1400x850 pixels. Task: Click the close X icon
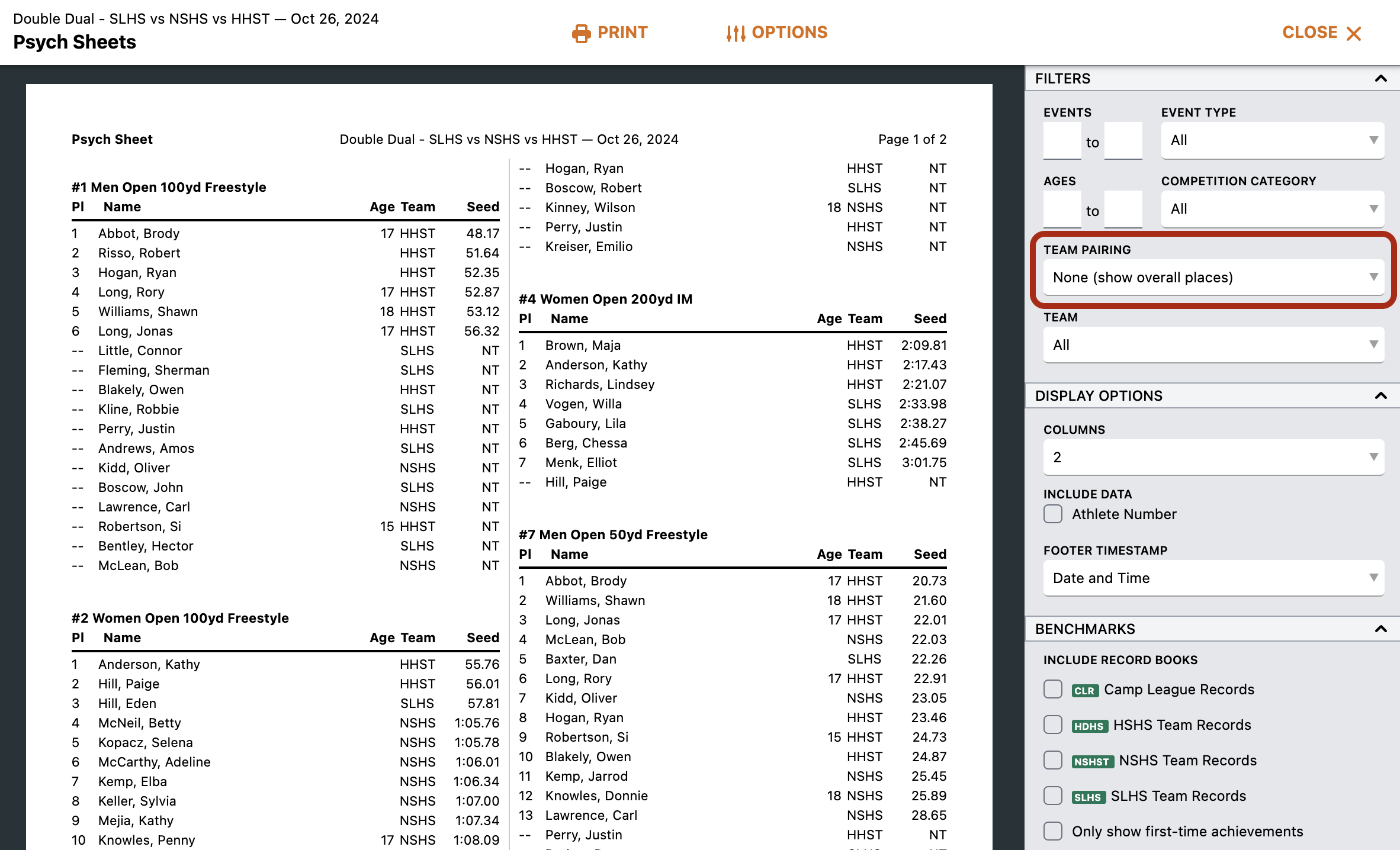(1353, 33)
